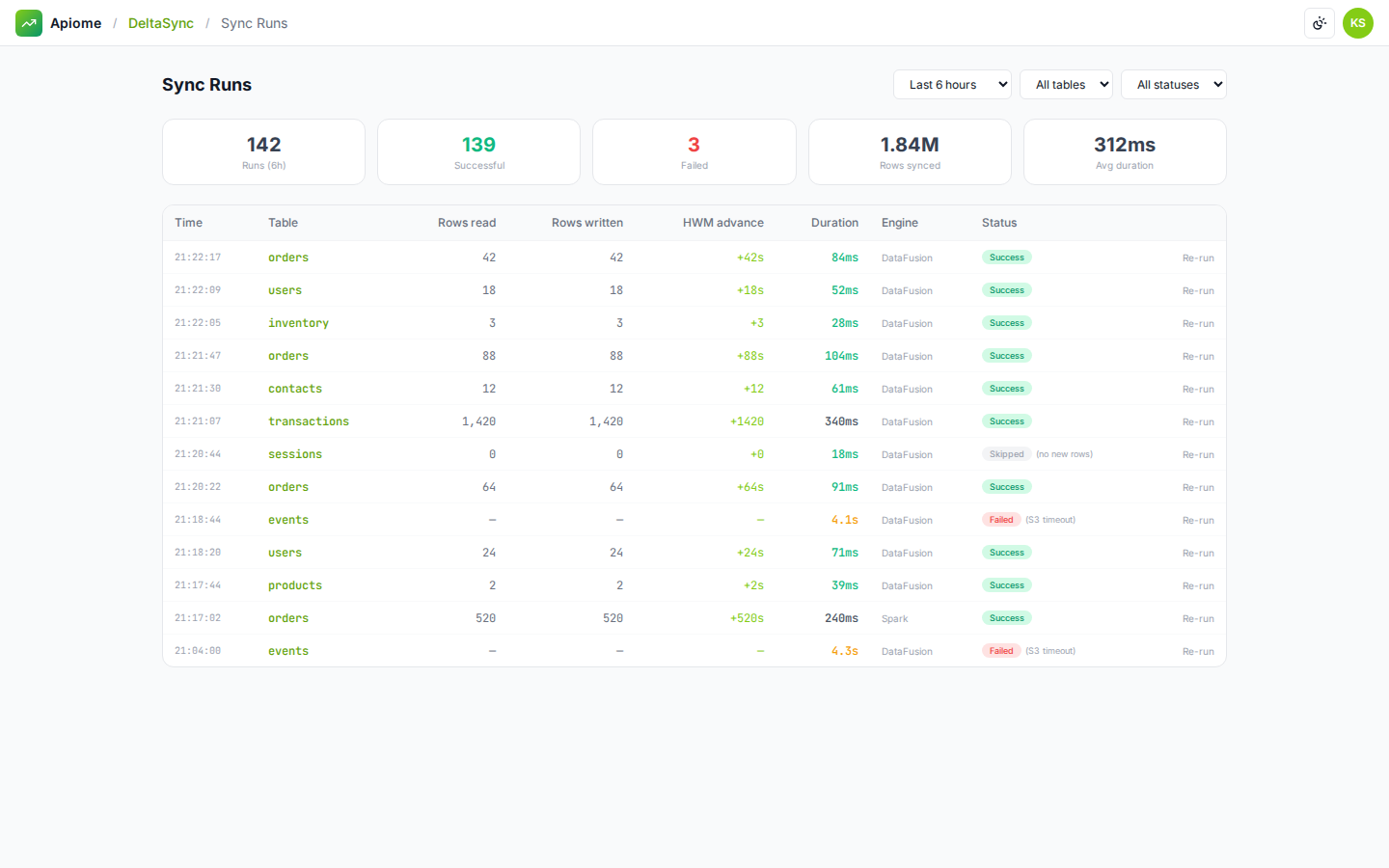Click the Rows written column header
Screen dimensions: 1389x868
pos(587,223)
